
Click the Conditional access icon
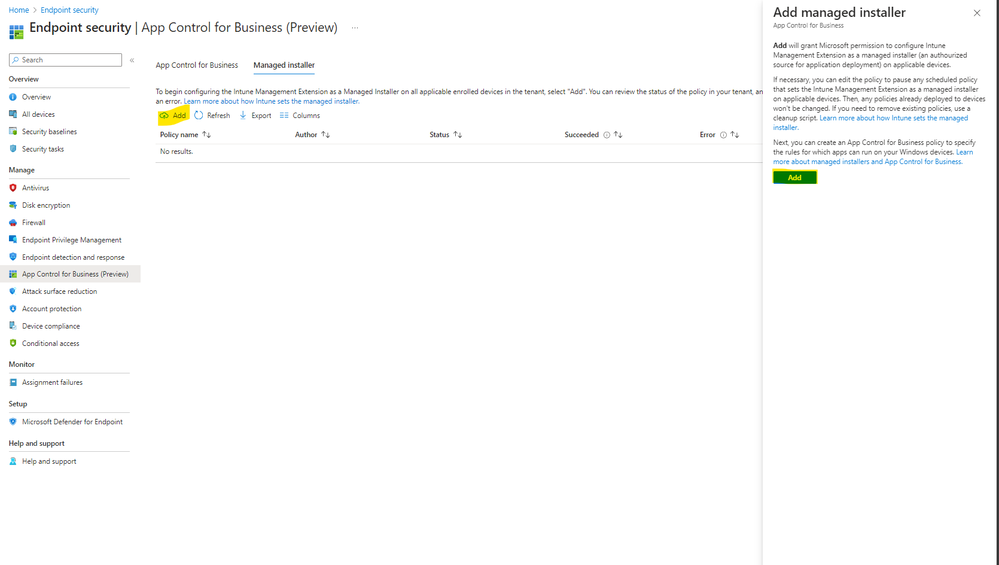tap(13, 343)
